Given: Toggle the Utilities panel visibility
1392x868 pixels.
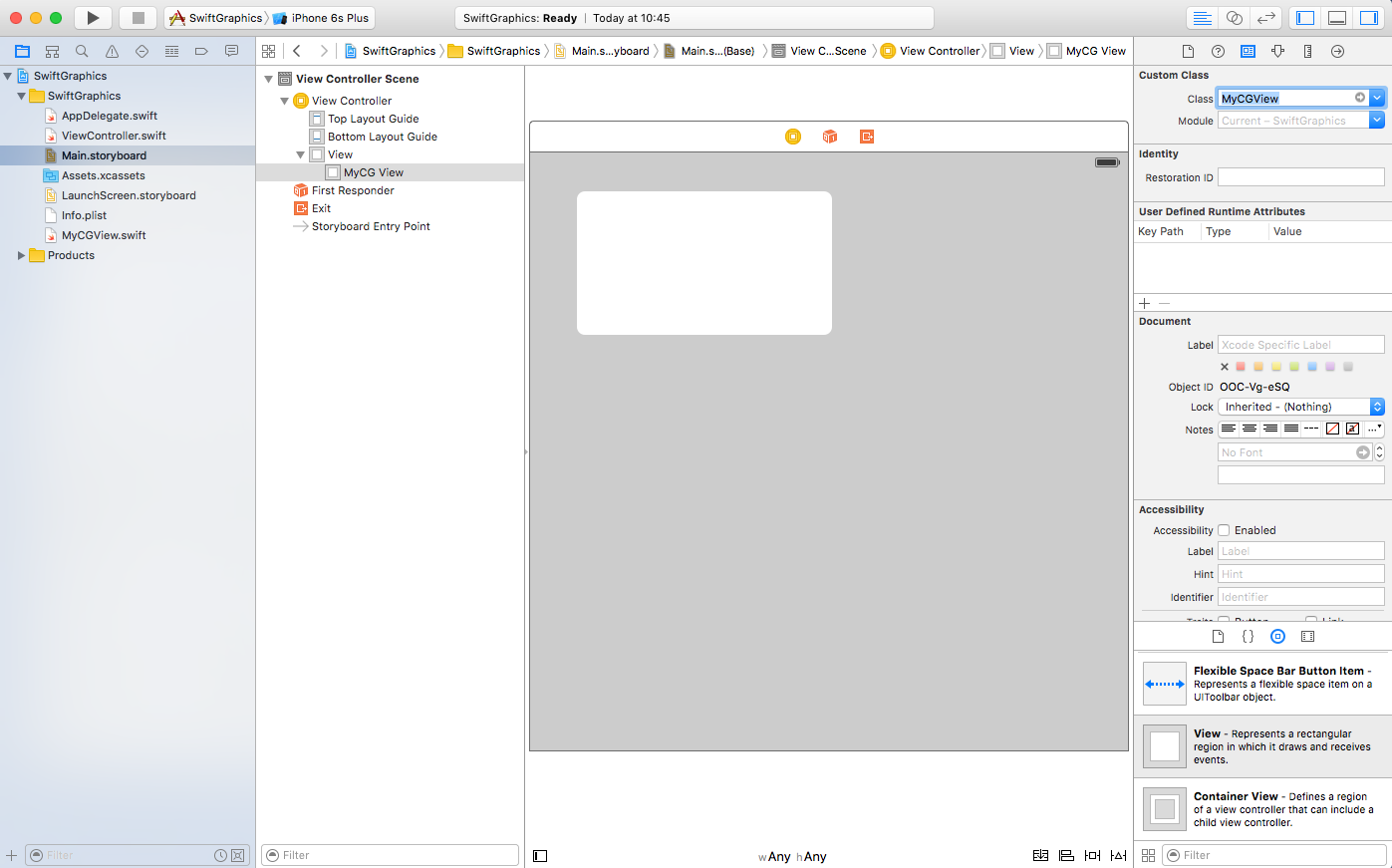Looking at the screenshot, I should 1369,18.
